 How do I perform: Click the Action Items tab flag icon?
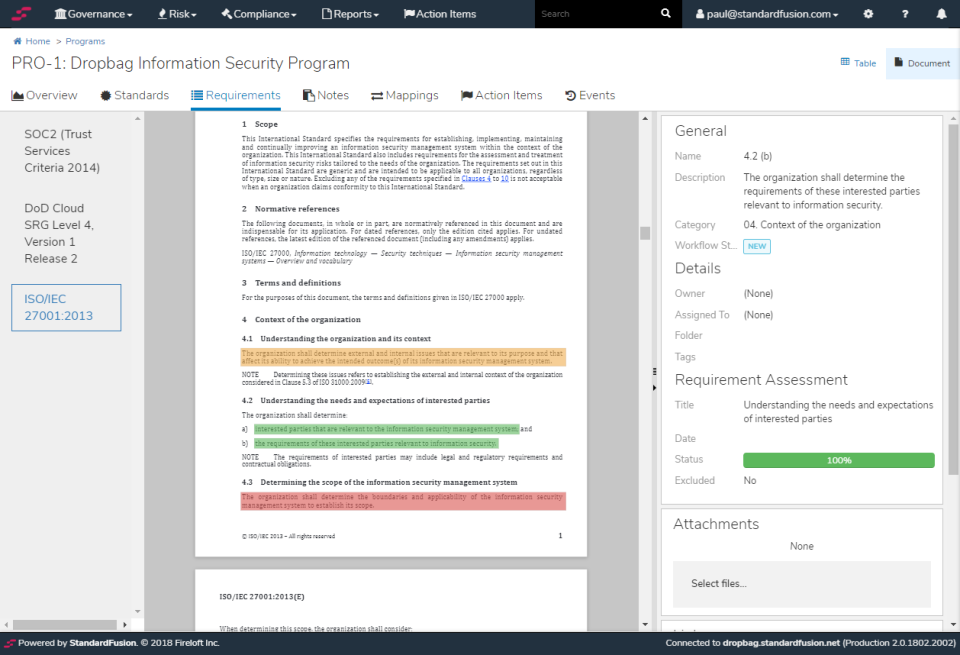[x=467, y=95]
